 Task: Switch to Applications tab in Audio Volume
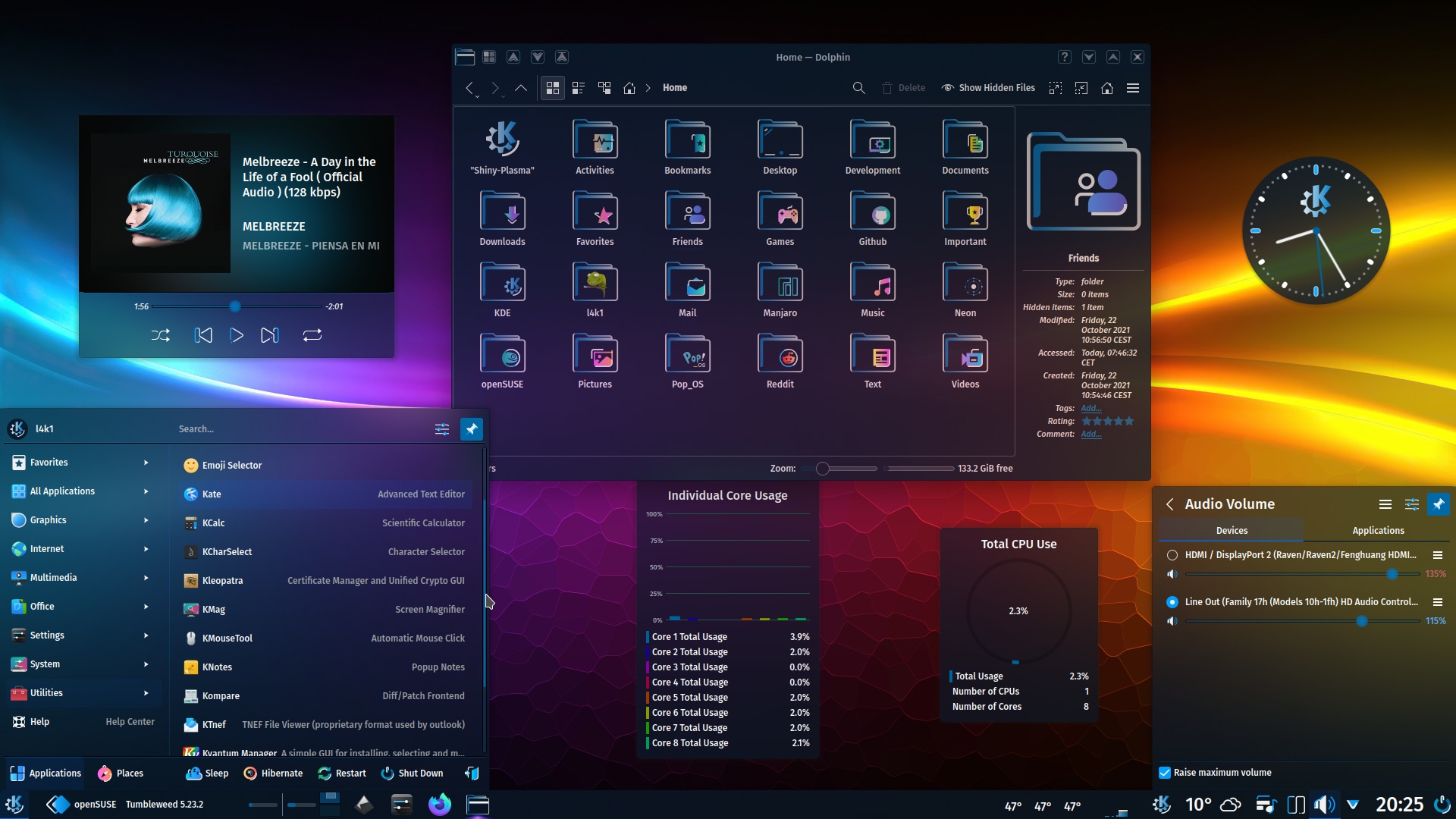(1378, 531)
